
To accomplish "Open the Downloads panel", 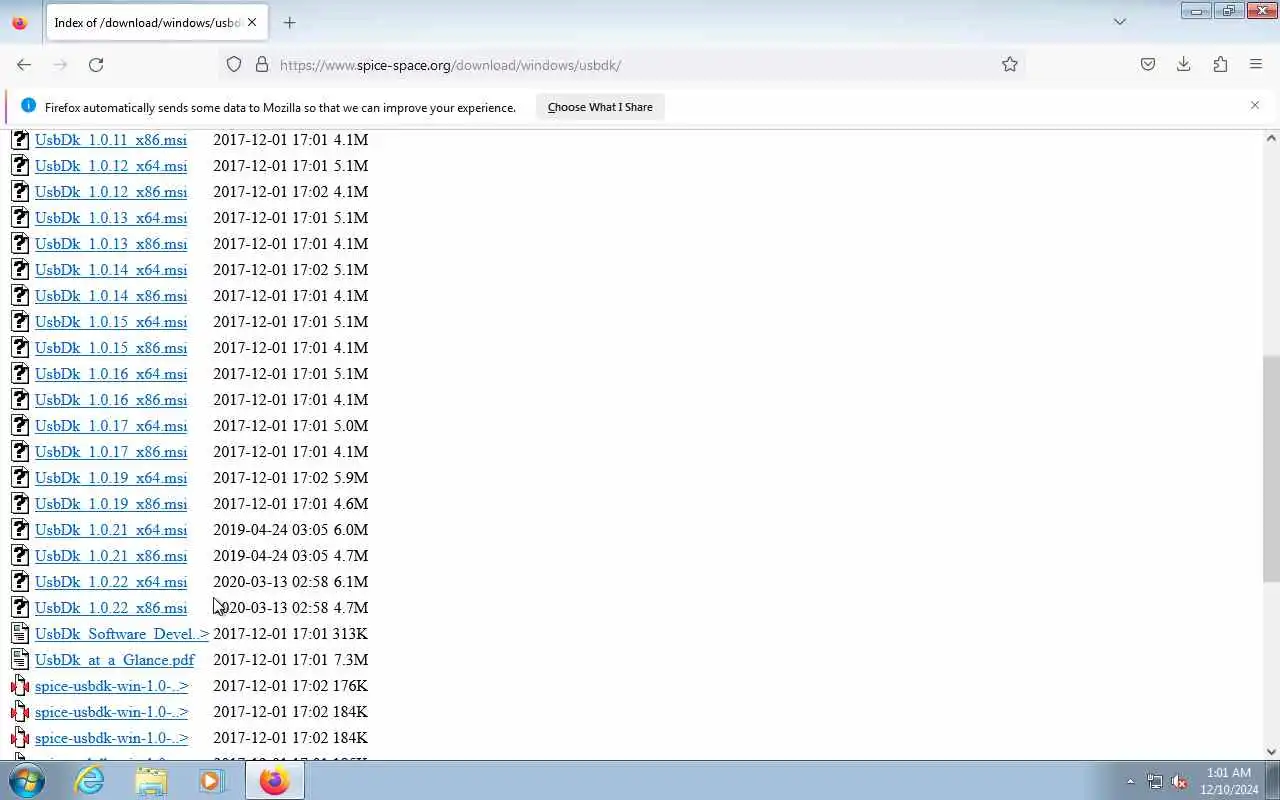I will (x=1184, y=64).
